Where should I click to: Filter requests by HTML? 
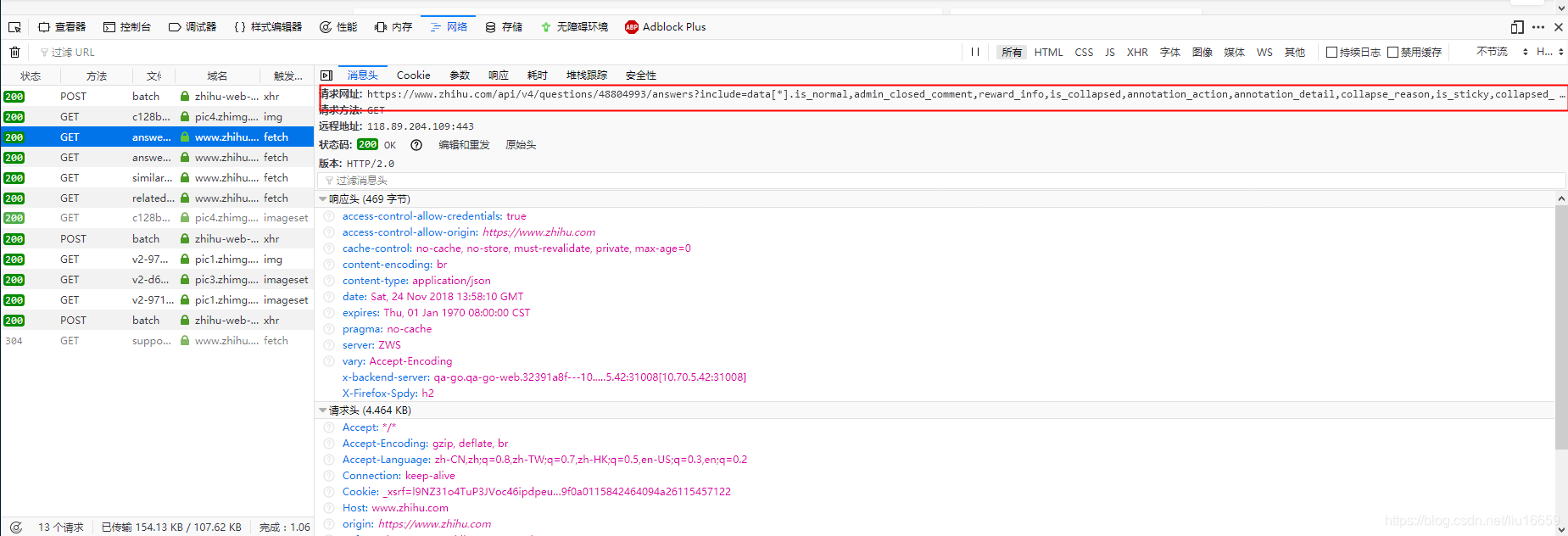(x=1048, y=52)
